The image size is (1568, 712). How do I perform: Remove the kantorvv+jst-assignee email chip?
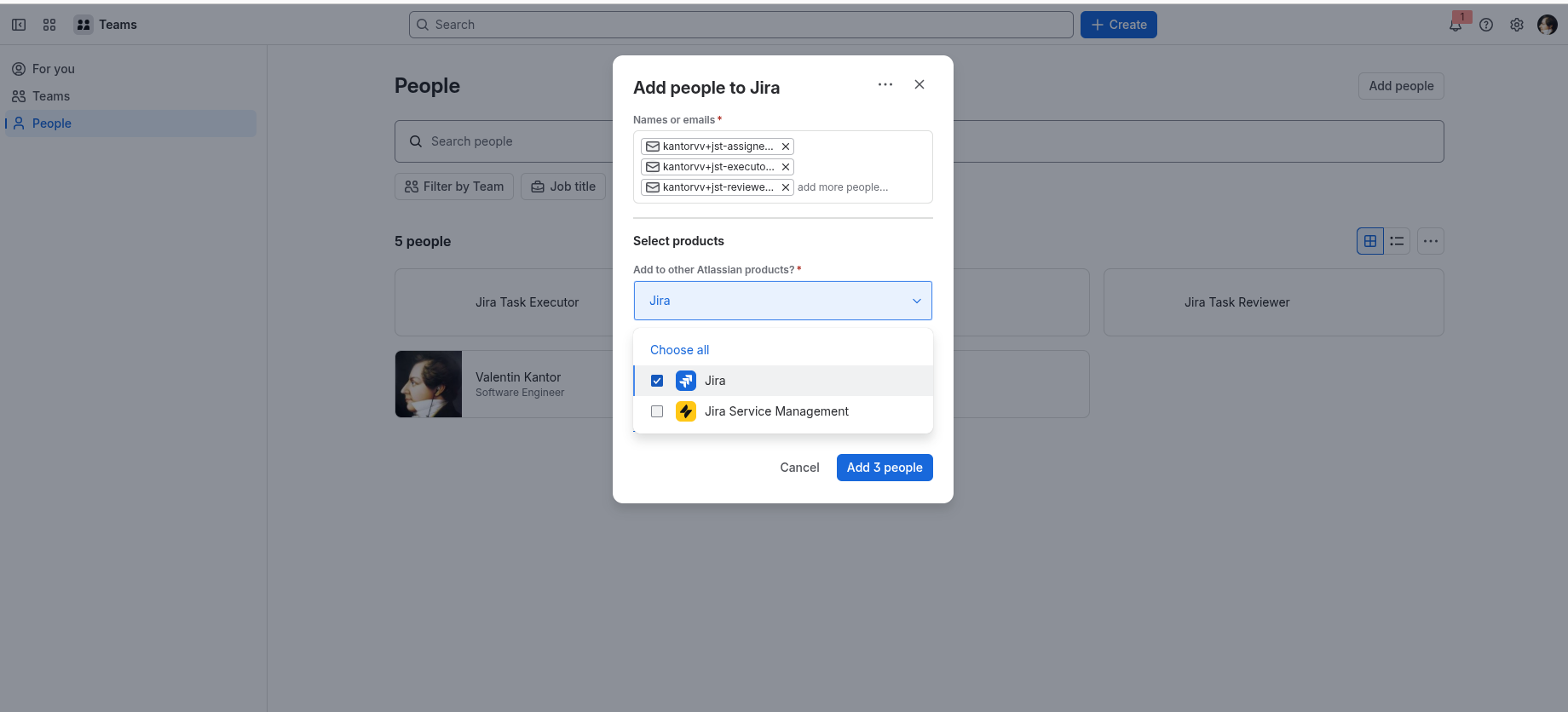click(786, 146)
